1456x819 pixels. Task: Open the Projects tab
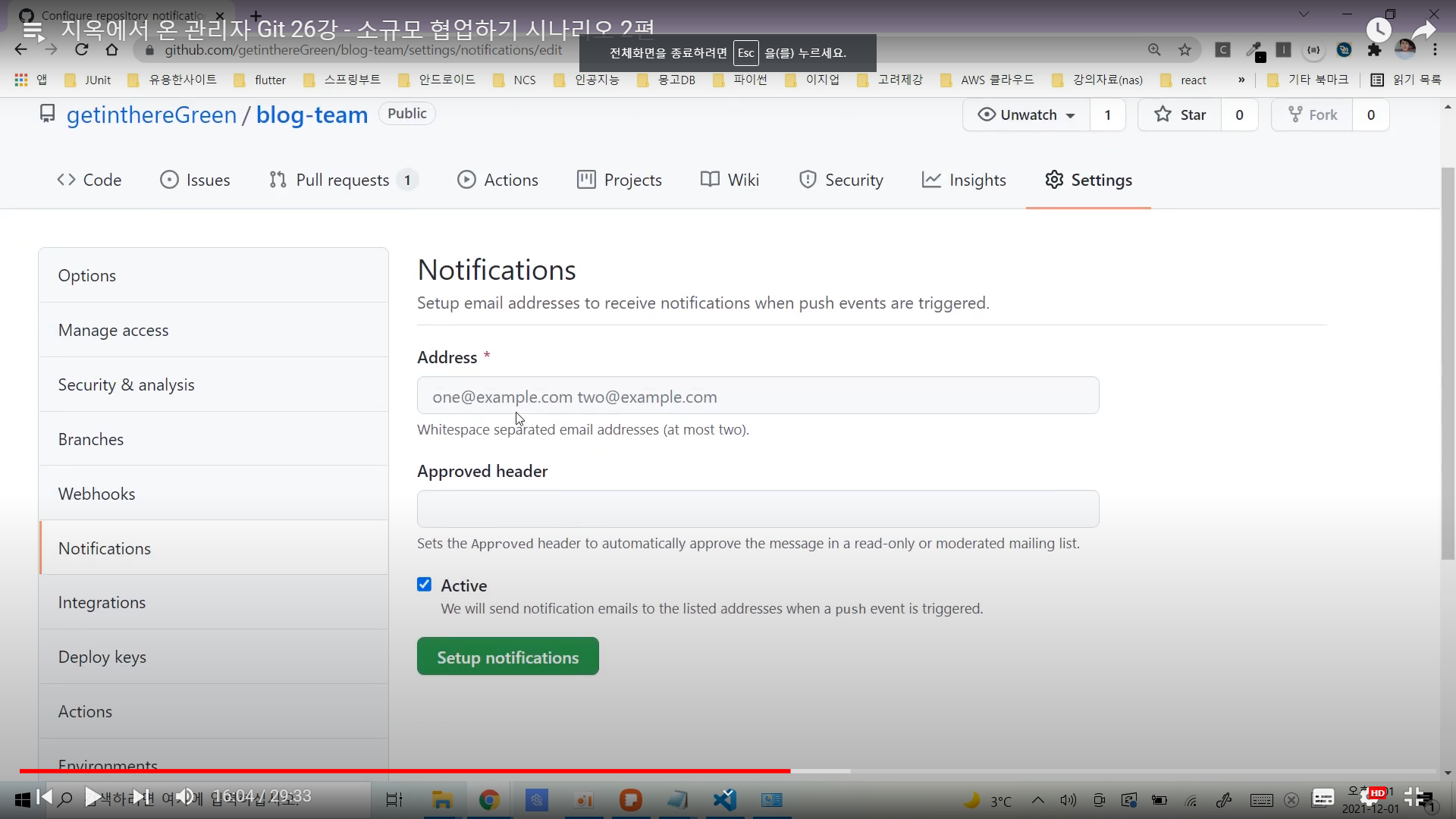click(x=620, y=180)
